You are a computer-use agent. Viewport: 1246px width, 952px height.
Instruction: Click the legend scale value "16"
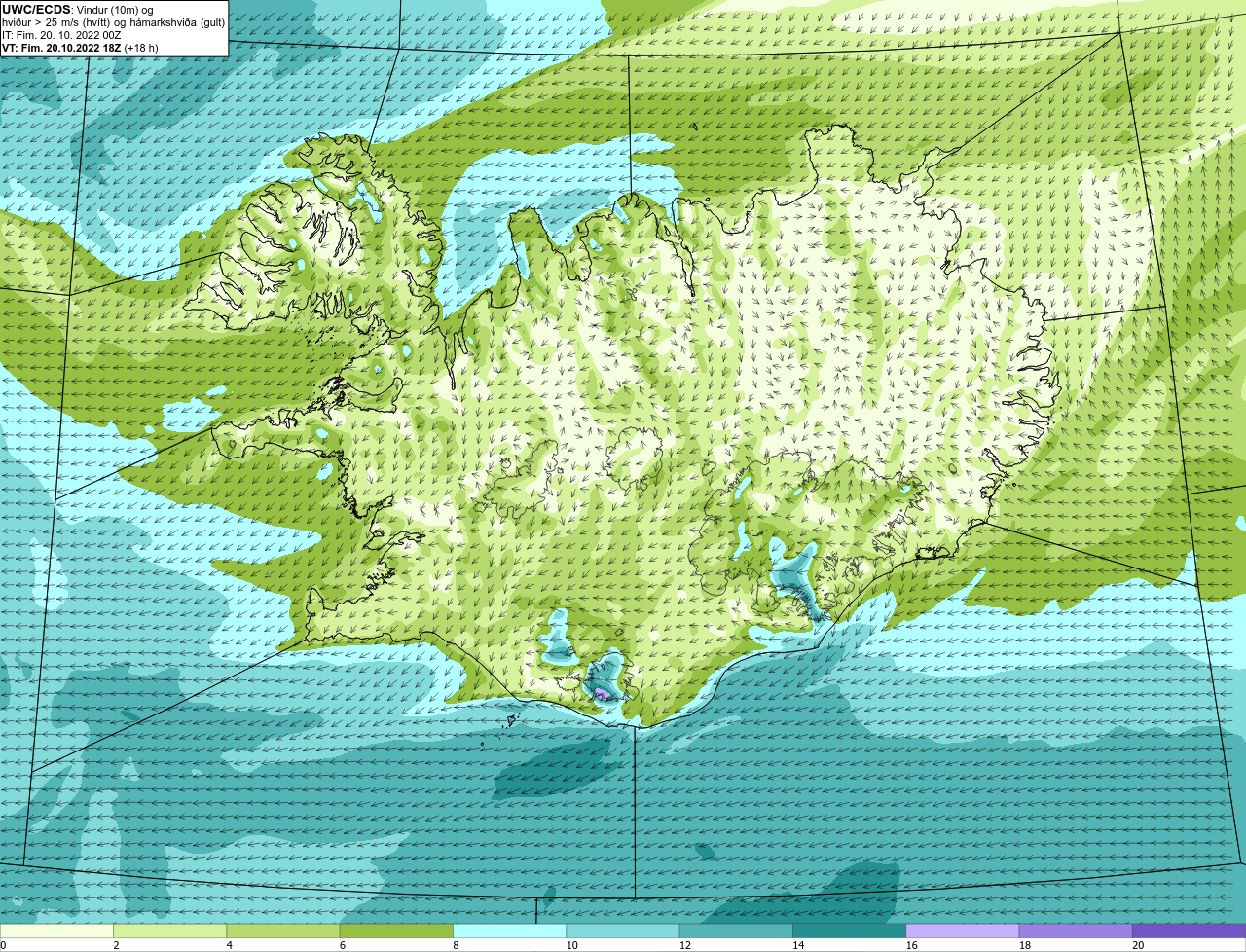(911, 945)
